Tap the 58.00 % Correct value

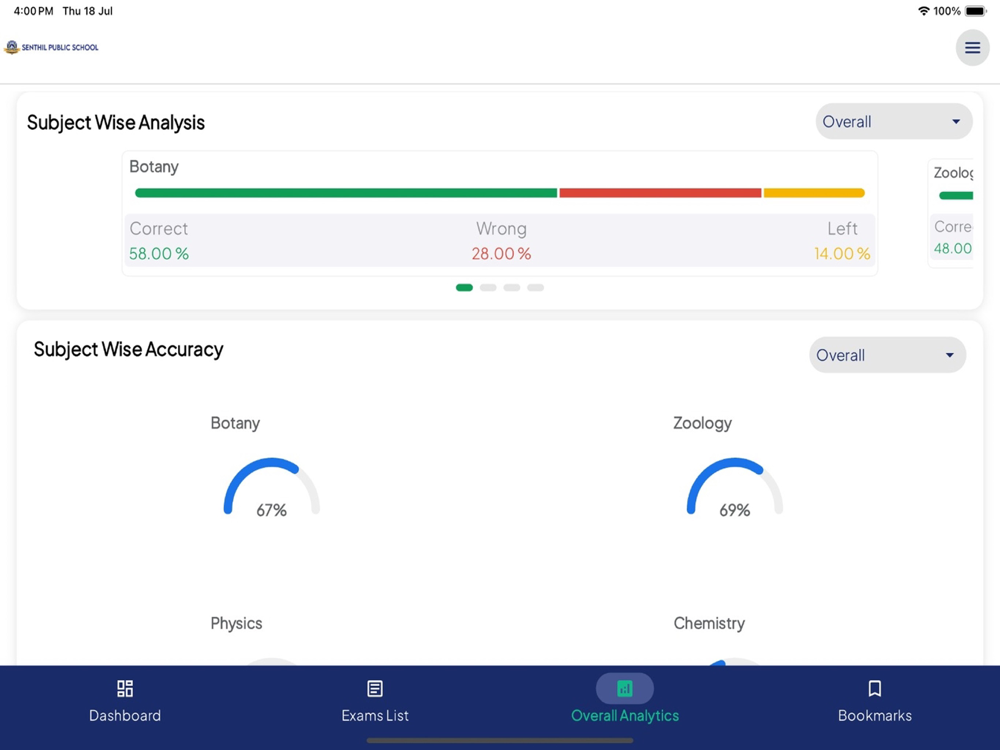159,253
